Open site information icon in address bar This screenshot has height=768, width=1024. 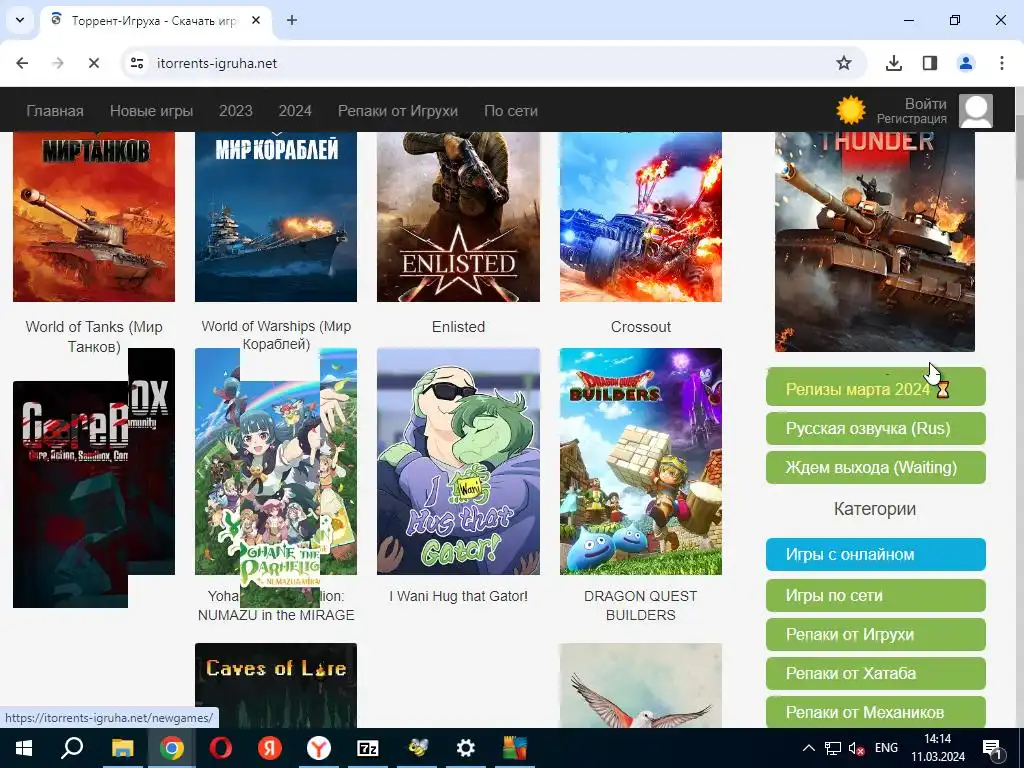[x=137, y=63]
